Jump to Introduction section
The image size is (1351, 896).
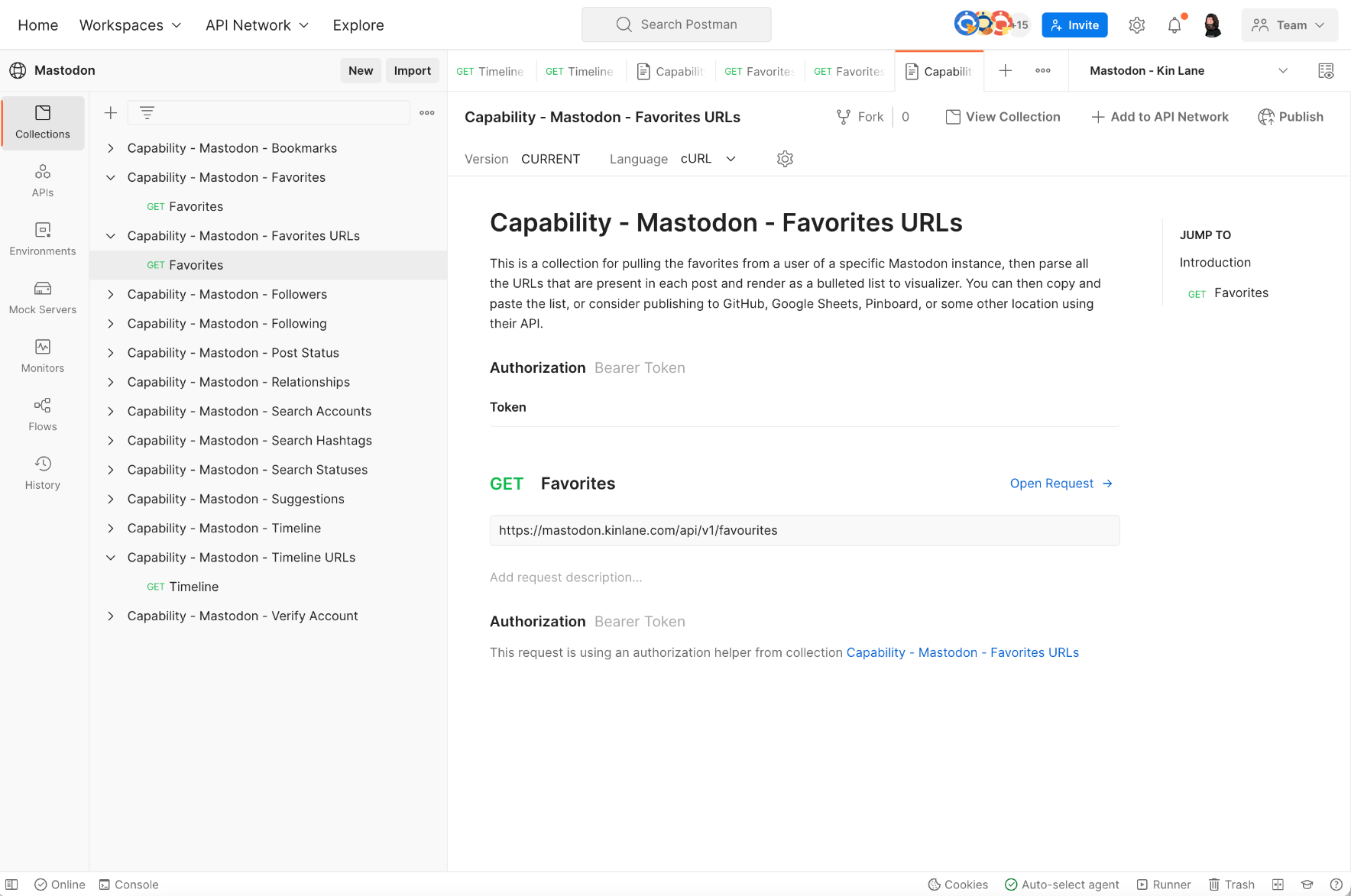pos(1215,263)
